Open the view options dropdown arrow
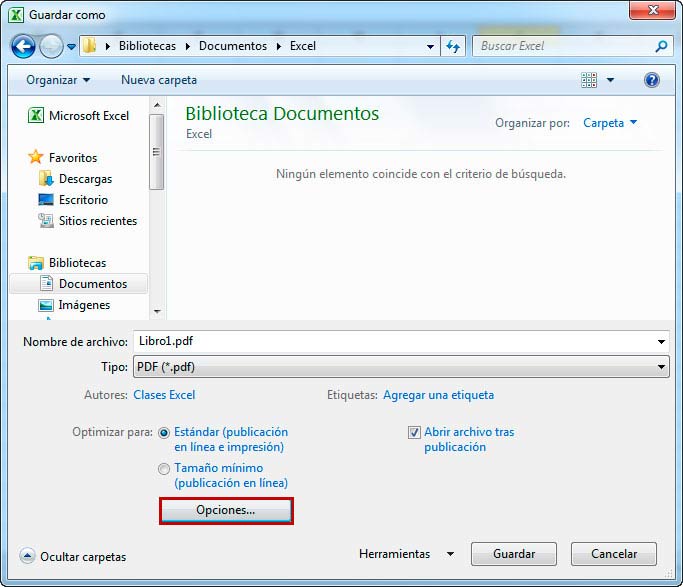The height and width of the screenshot is (587, 683). tap(610, 80)
